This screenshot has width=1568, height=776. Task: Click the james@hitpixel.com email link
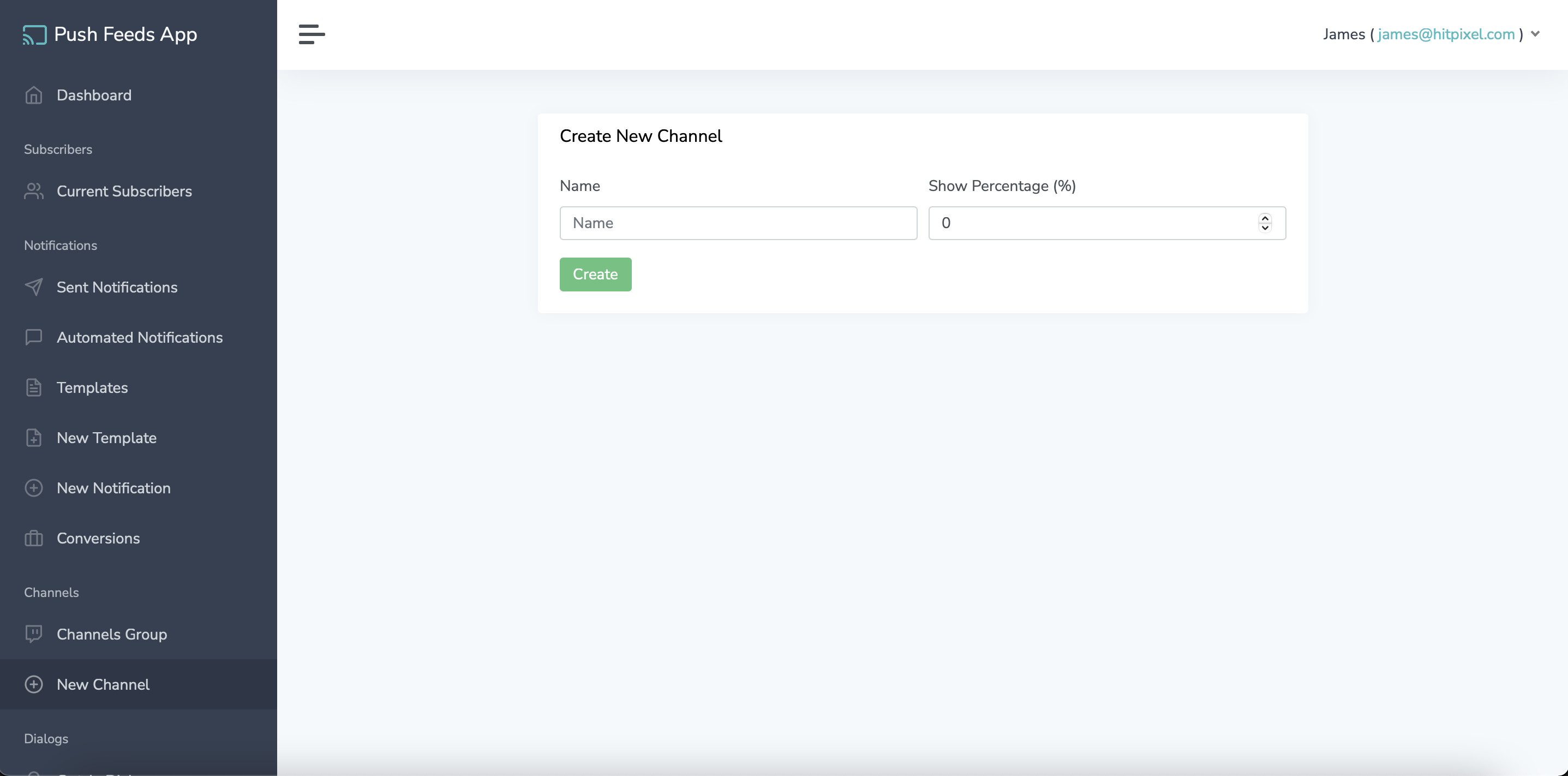[1446, 34]
